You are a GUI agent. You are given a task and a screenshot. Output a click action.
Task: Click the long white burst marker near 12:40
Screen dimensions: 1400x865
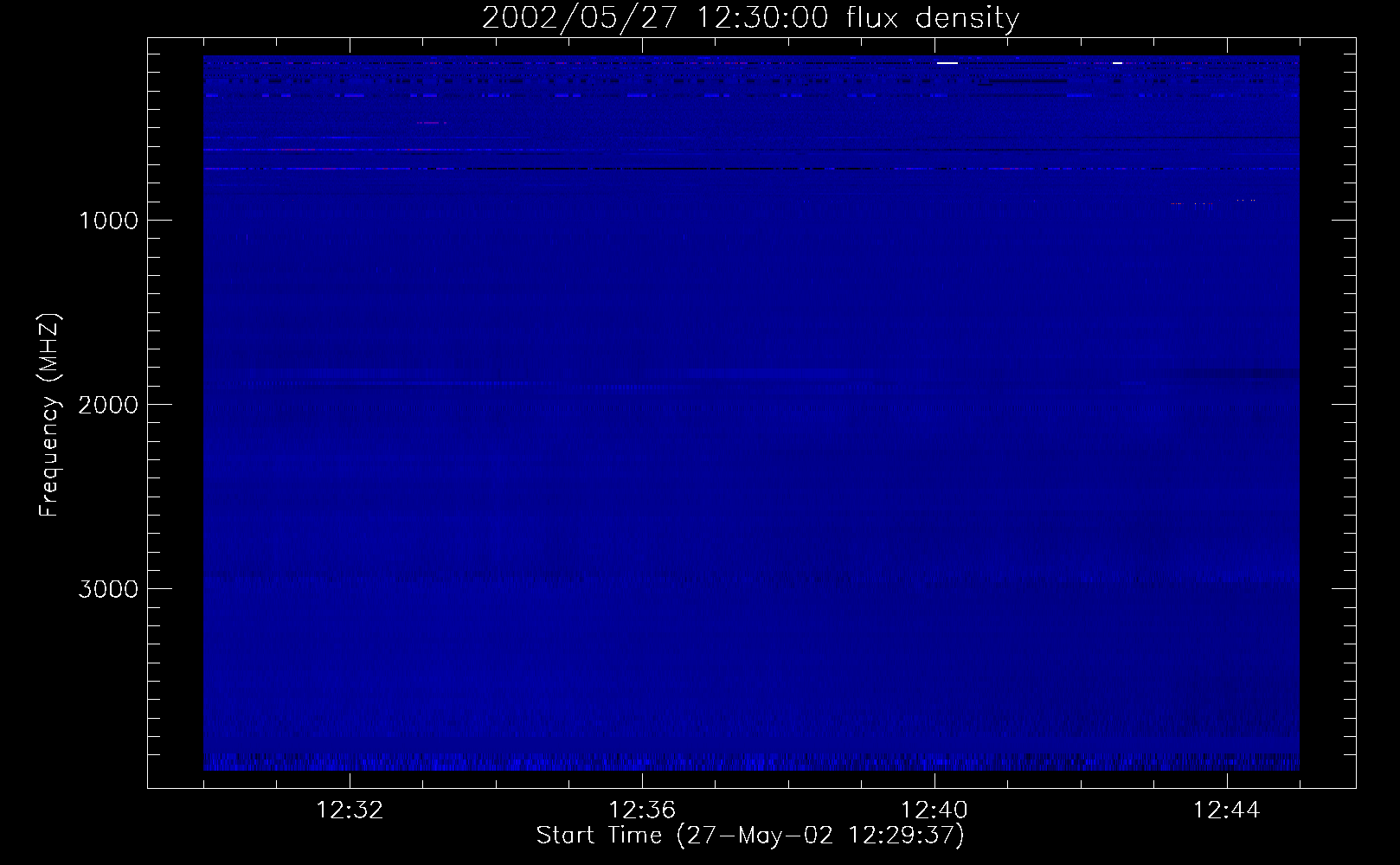point(947,62)
